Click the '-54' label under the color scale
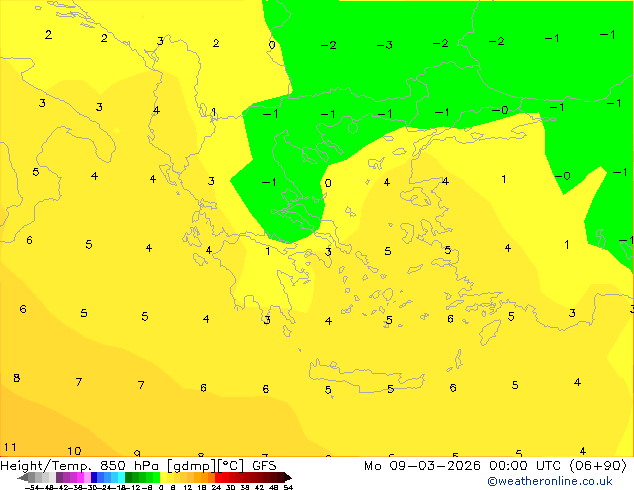Screen dimensions: 634x490 pos(32,487)
